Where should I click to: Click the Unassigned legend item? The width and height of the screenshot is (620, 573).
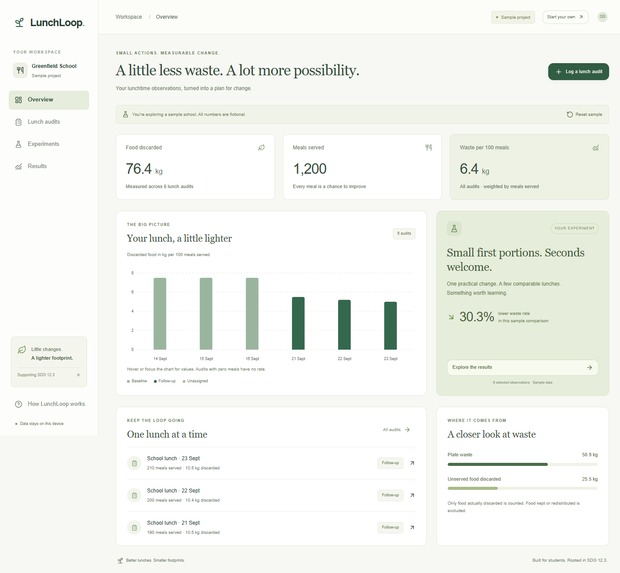click(x=195, y=381)
